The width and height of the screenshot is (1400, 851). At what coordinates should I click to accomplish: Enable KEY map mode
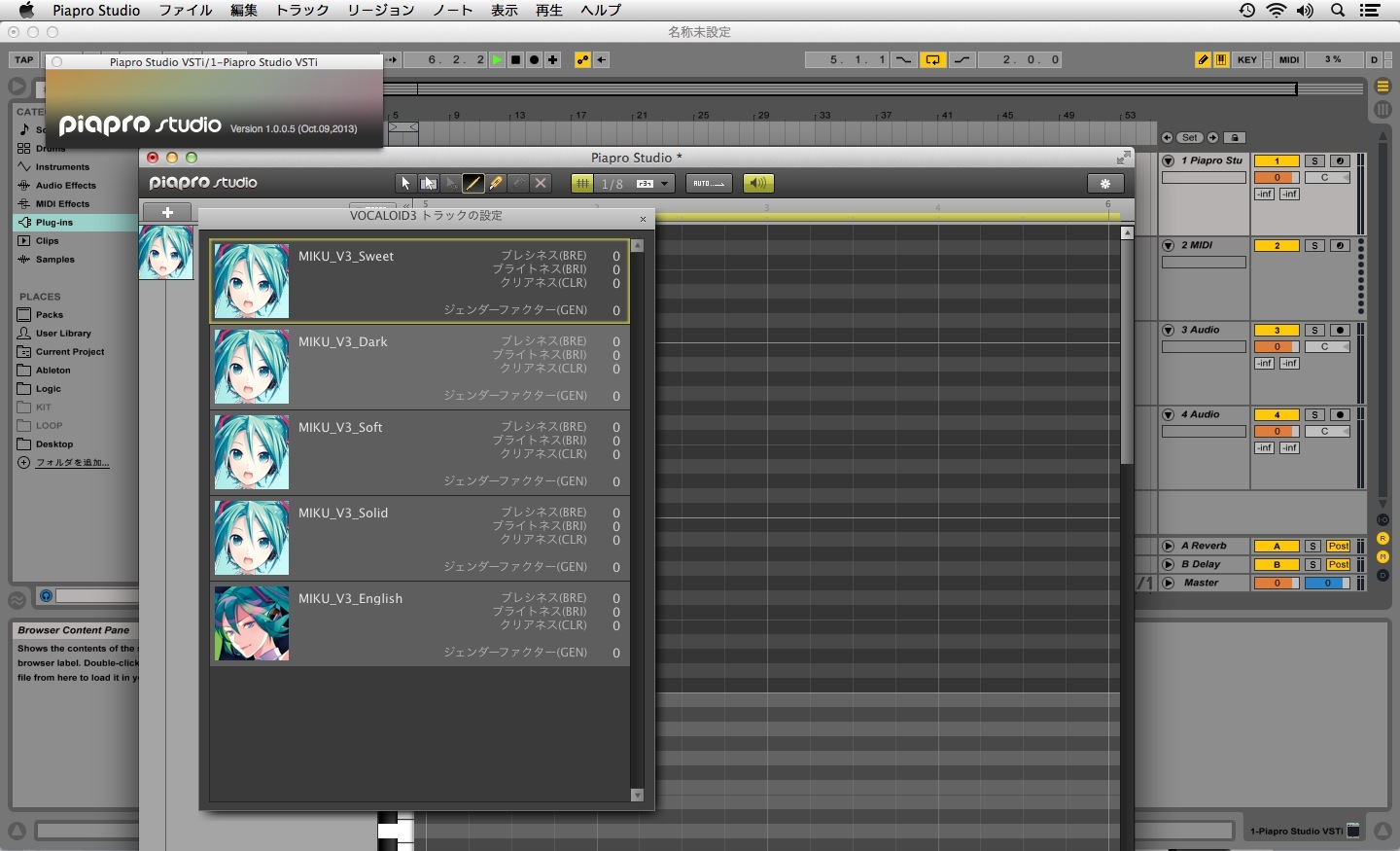[1247, 59]
